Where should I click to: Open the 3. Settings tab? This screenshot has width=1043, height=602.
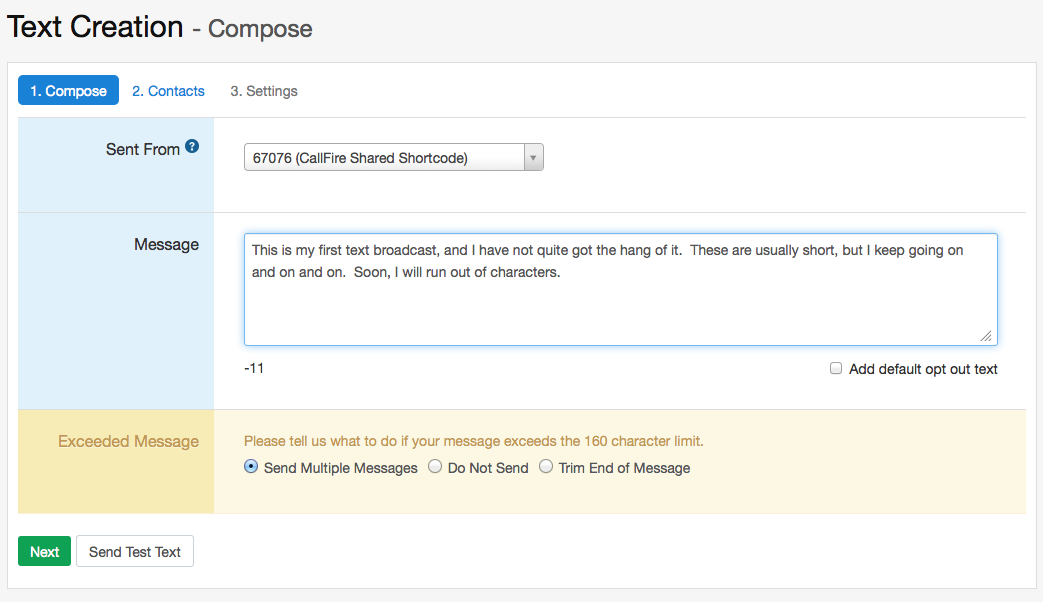point(263,90)
